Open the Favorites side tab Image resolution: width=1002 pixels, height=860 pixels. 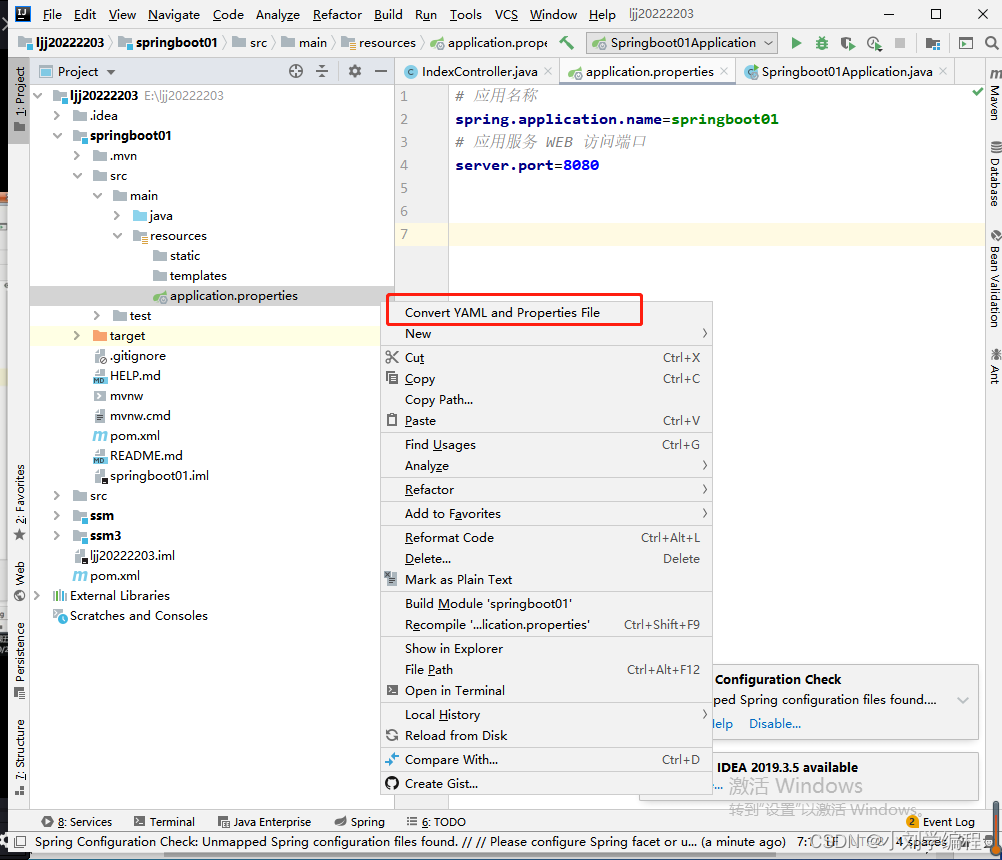click(x=20, y=502)
